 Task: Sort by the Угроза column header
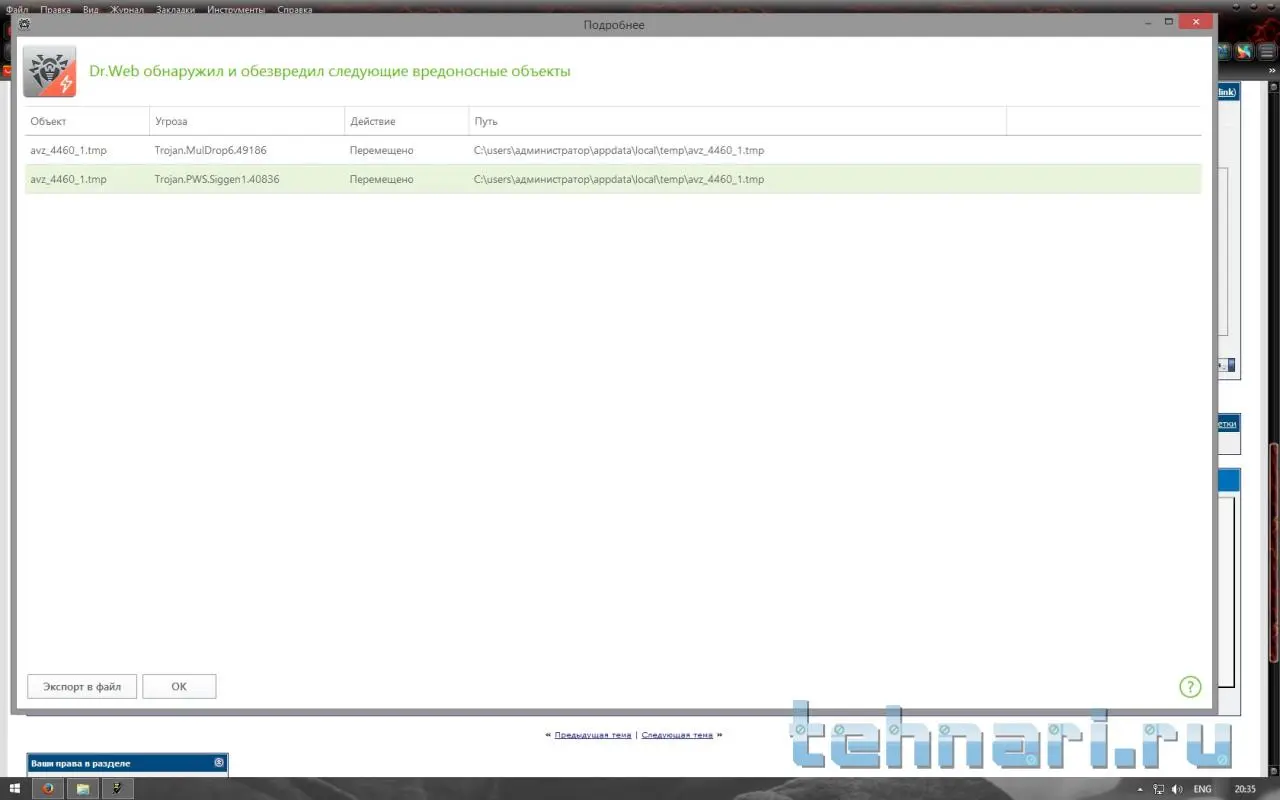pyautogui.click(x=247, y=121)
